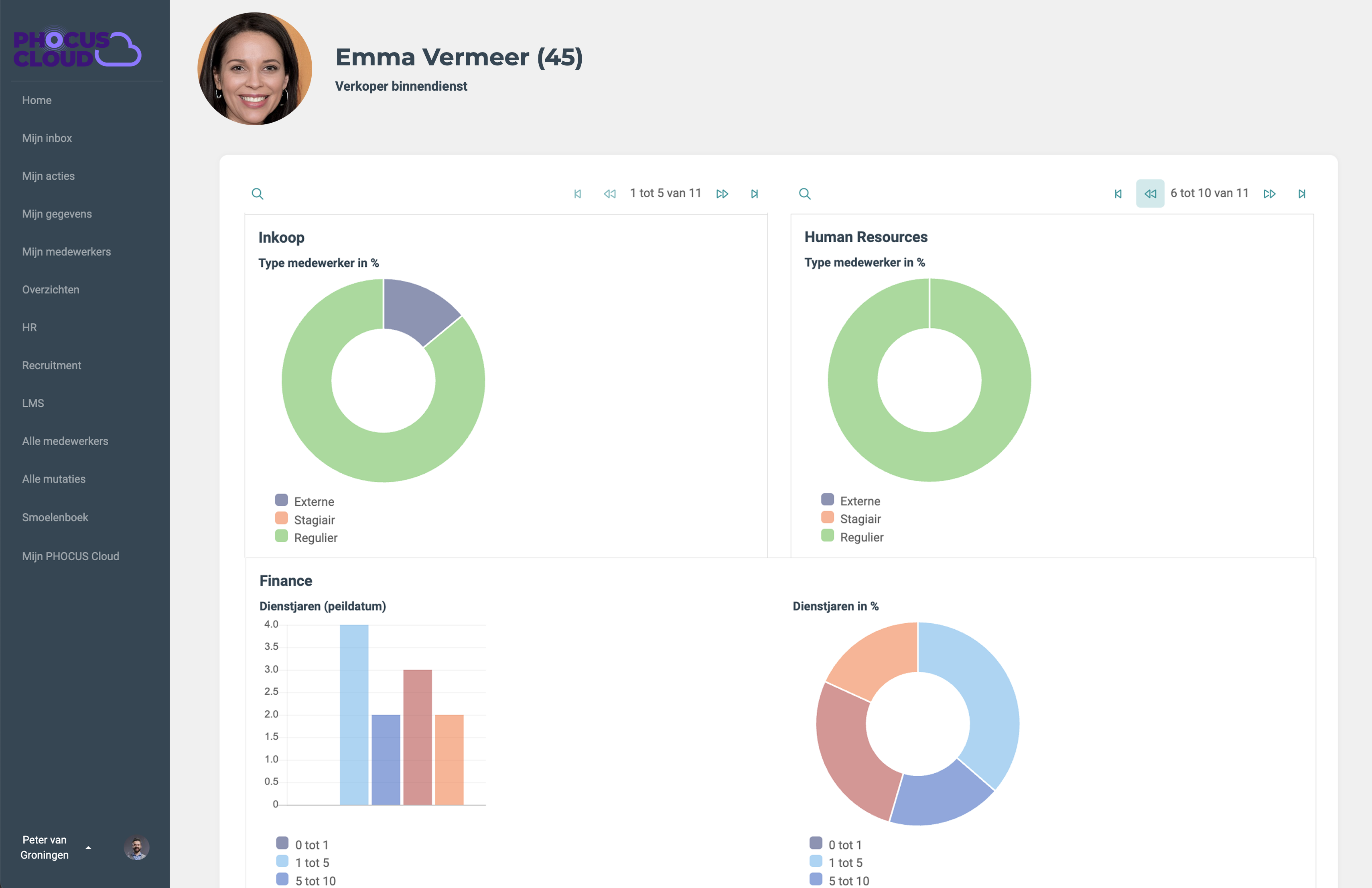Screen dimensions: 1372x888
Task: Toggle '1 tot 5' legend under bar chart
Action: (x=302, y=863)
